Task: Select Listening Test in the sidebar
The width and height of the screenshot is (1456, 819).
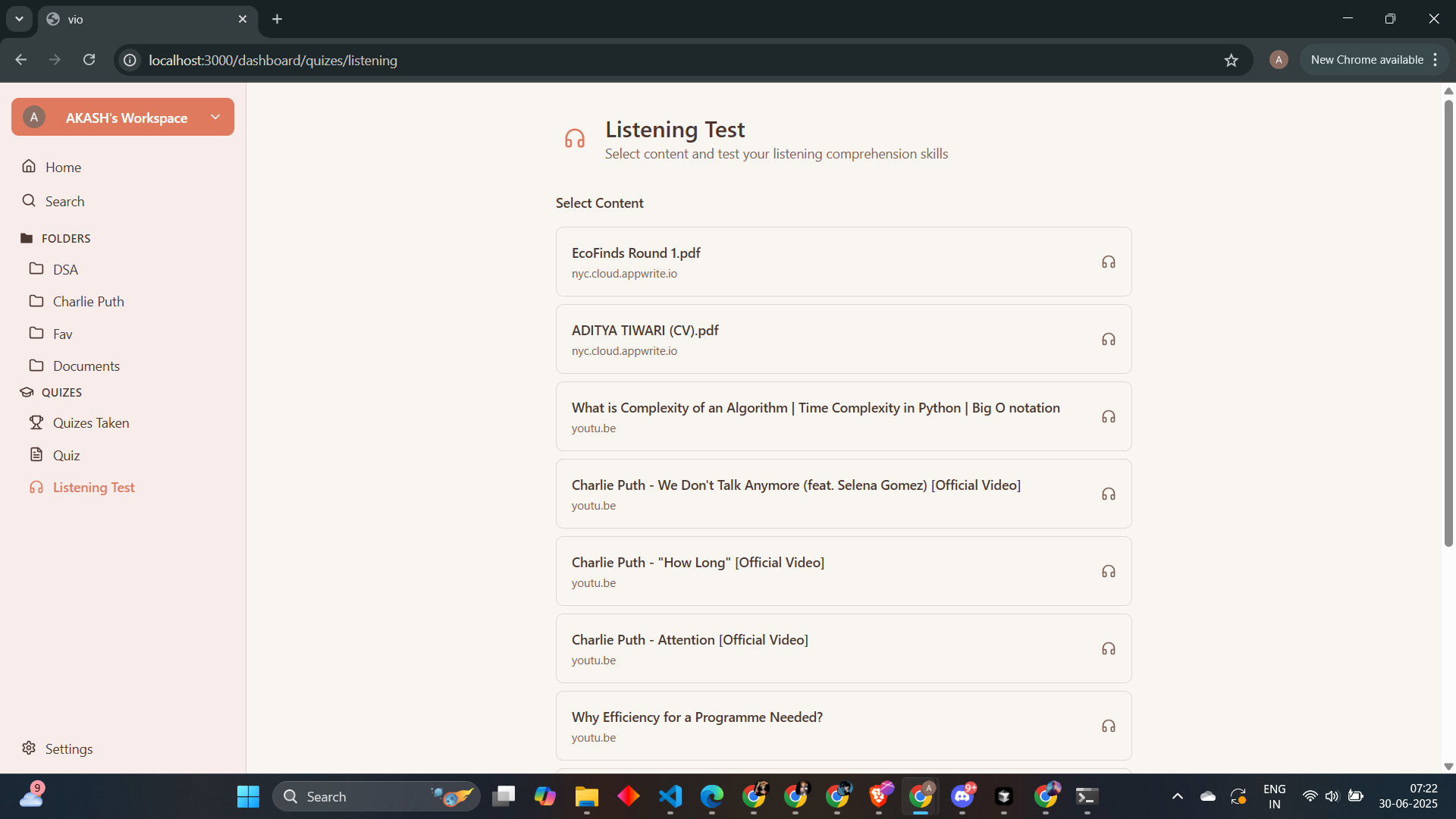Action: coord(93,487)
